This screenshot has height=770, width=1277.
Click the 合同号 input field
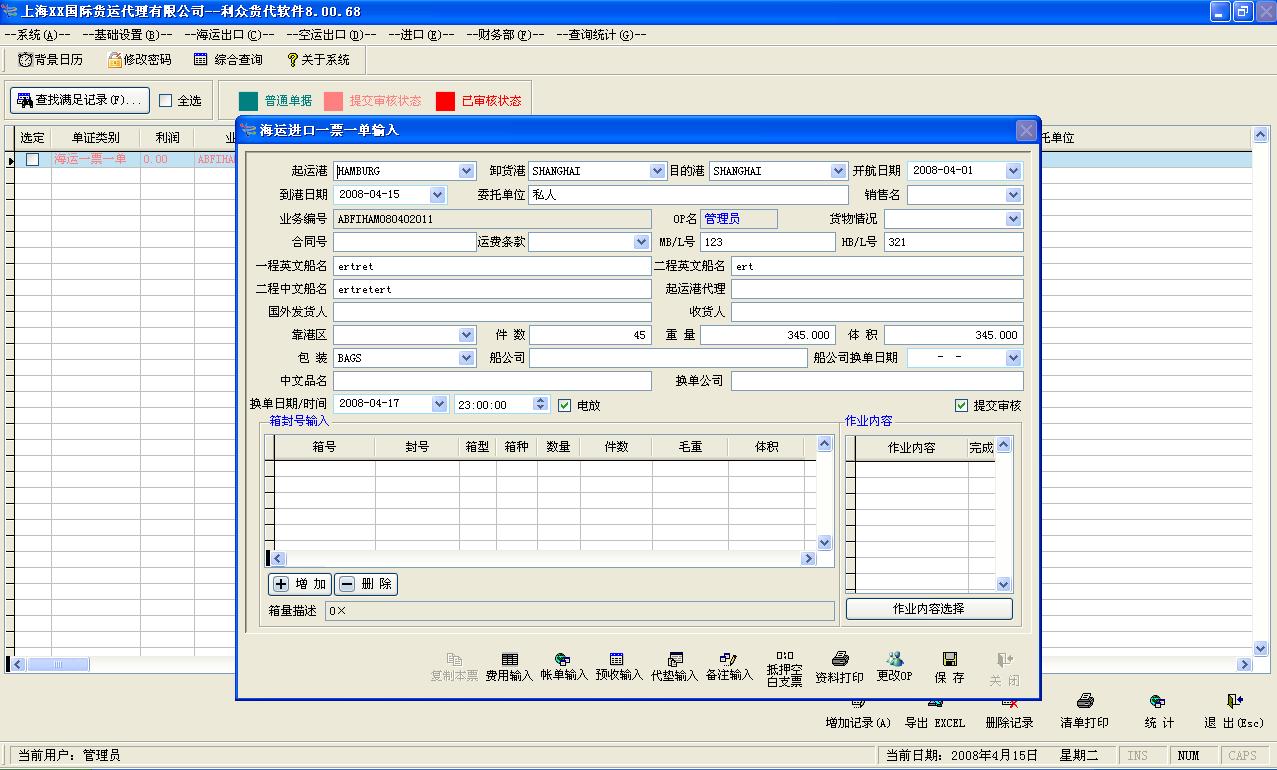pos(405,242)
